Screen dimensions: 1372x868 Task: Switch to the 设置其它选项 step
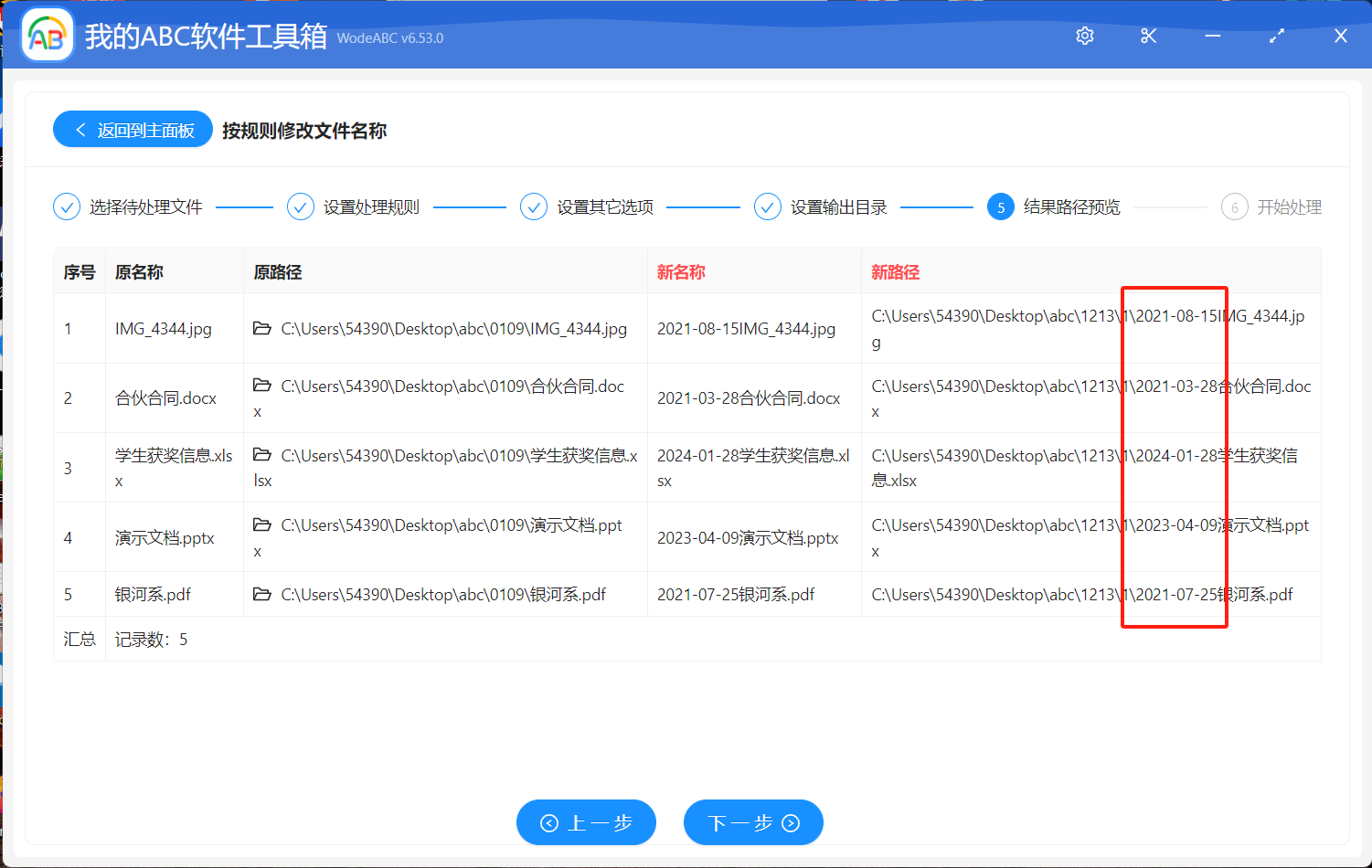[588, 207]
